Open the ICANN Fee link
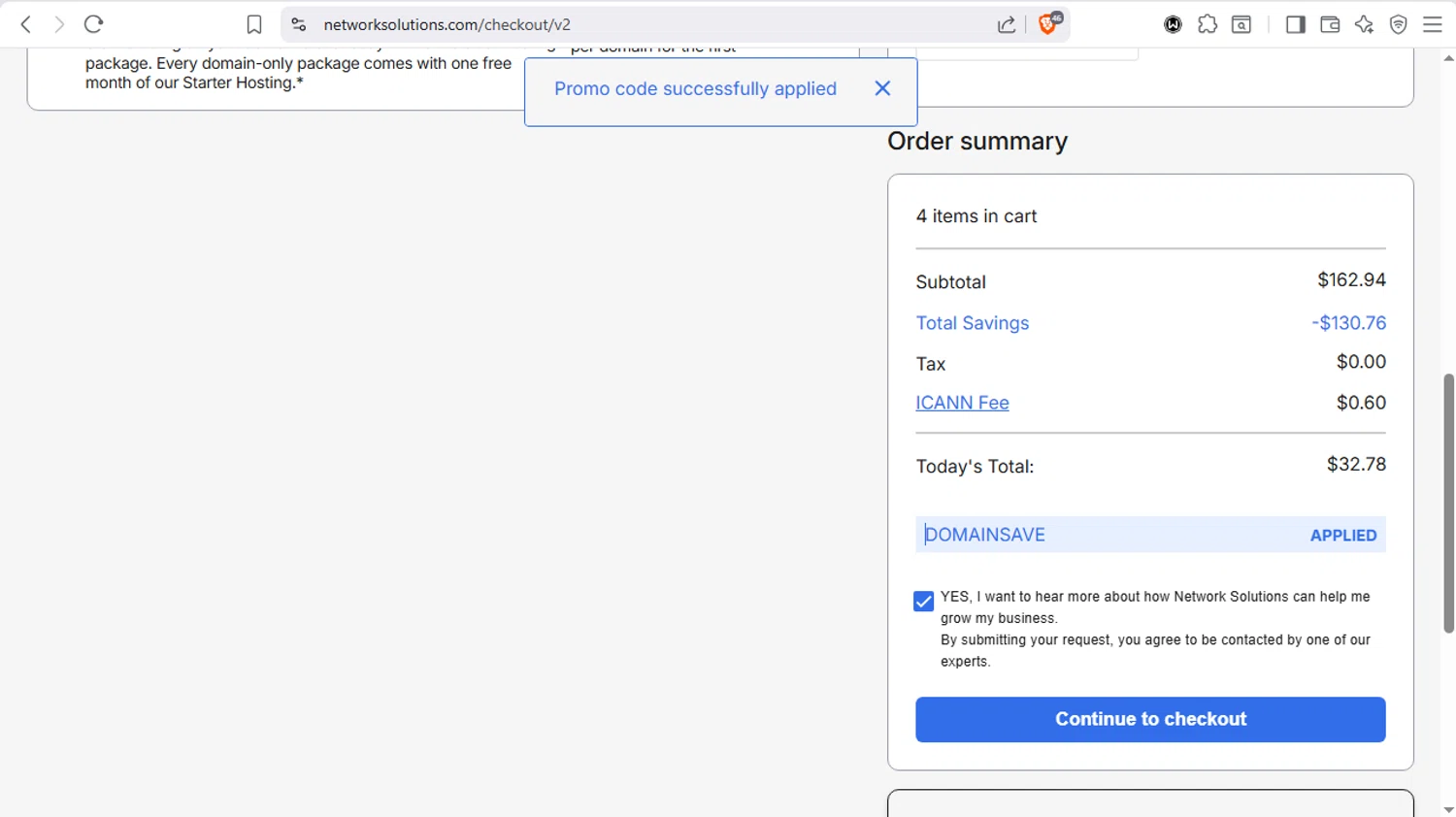1456x817 pixels. 962,403
